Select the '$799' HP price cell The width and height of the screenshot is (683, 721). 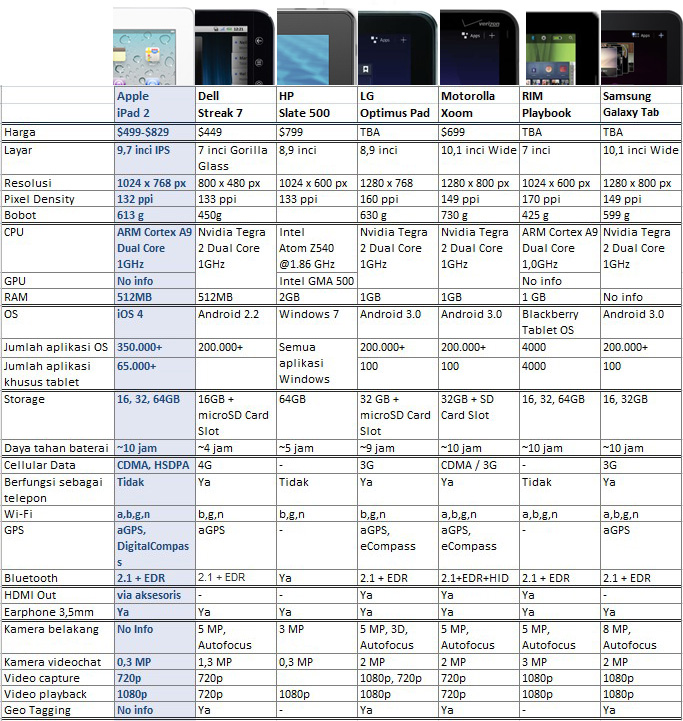317,132
